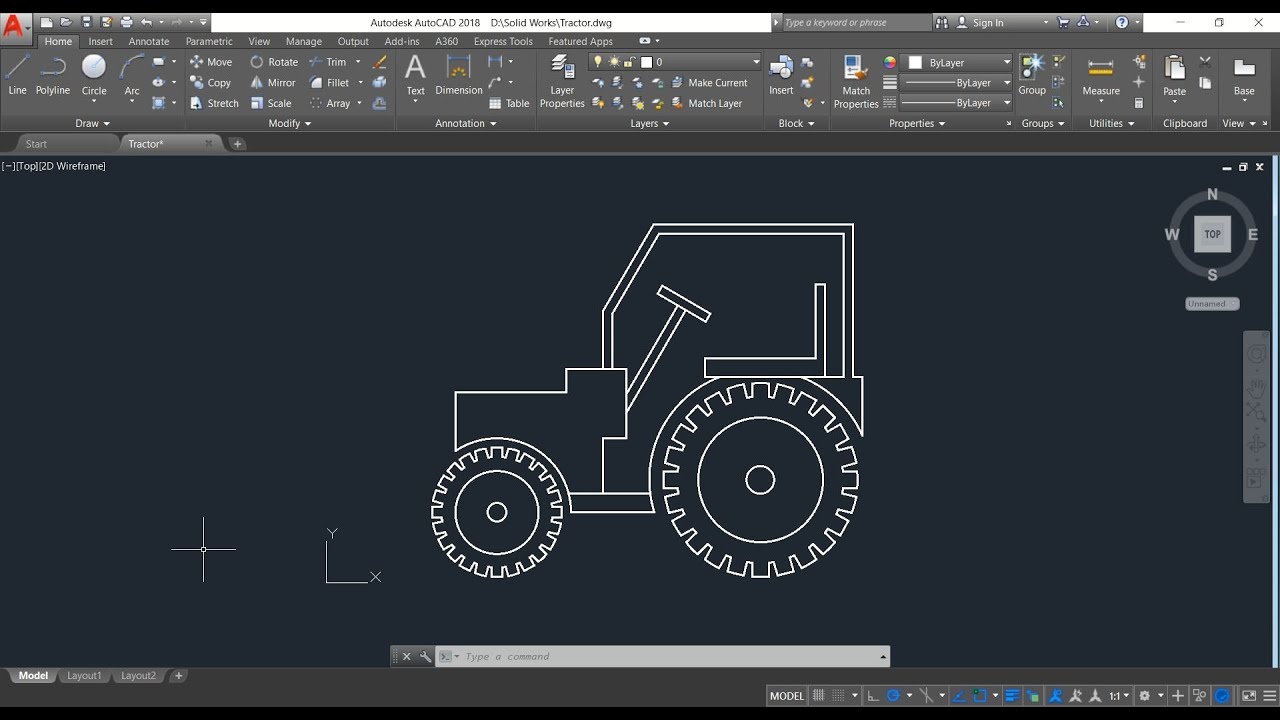Image resolution: width=1280 pixels, height=720 pixels.
Task: Click the Group tool
Action: pos(1032,75)
